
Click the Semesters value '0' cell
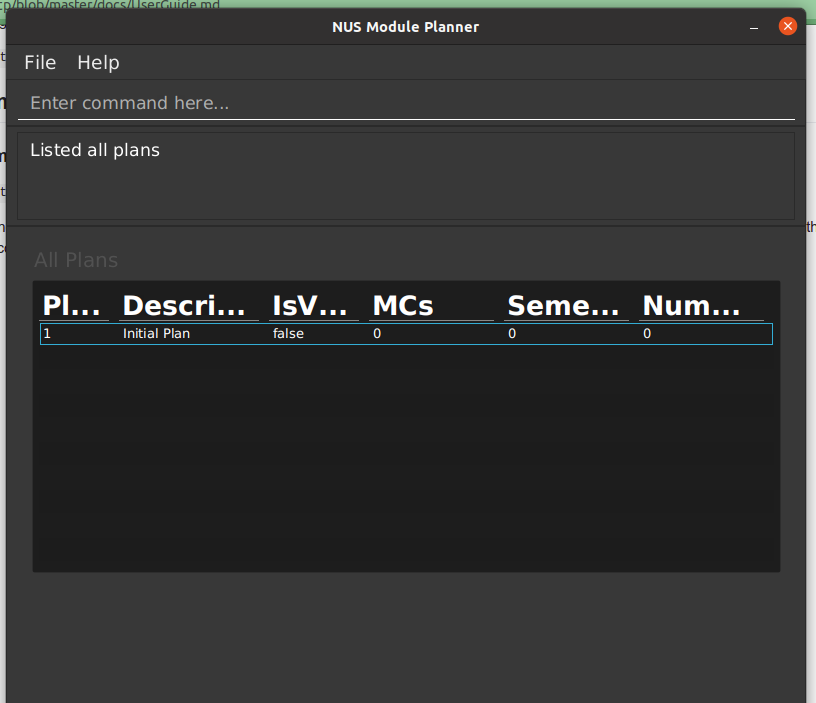pyautogui.click(x=512, y=334)
